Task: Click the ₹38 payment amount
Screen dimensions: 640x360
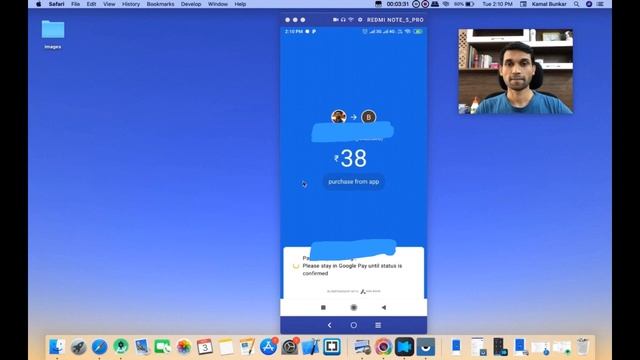Action: (x=351, y=158)
